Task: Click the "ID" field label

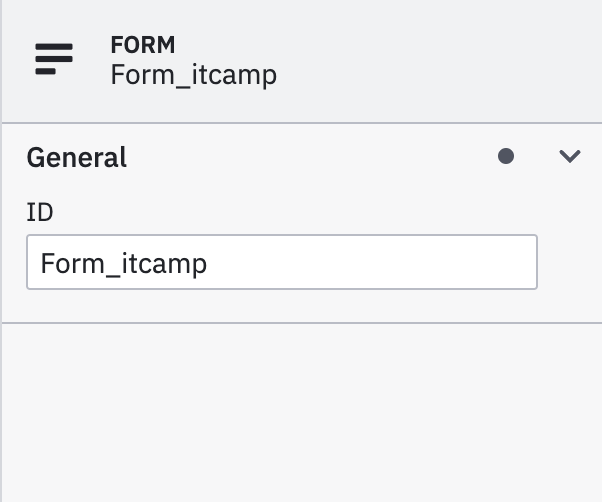Action: coord(40,212)
